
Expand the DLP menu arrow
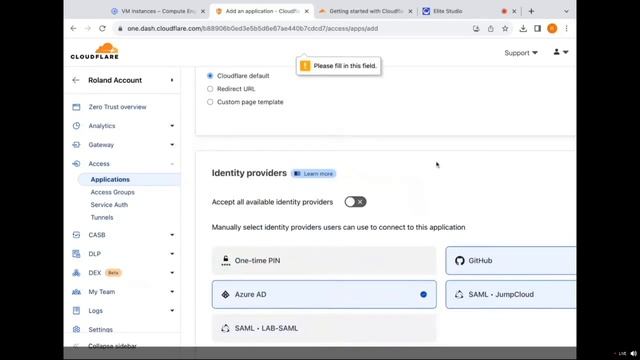pyautogui.click(x=172, y=254)
